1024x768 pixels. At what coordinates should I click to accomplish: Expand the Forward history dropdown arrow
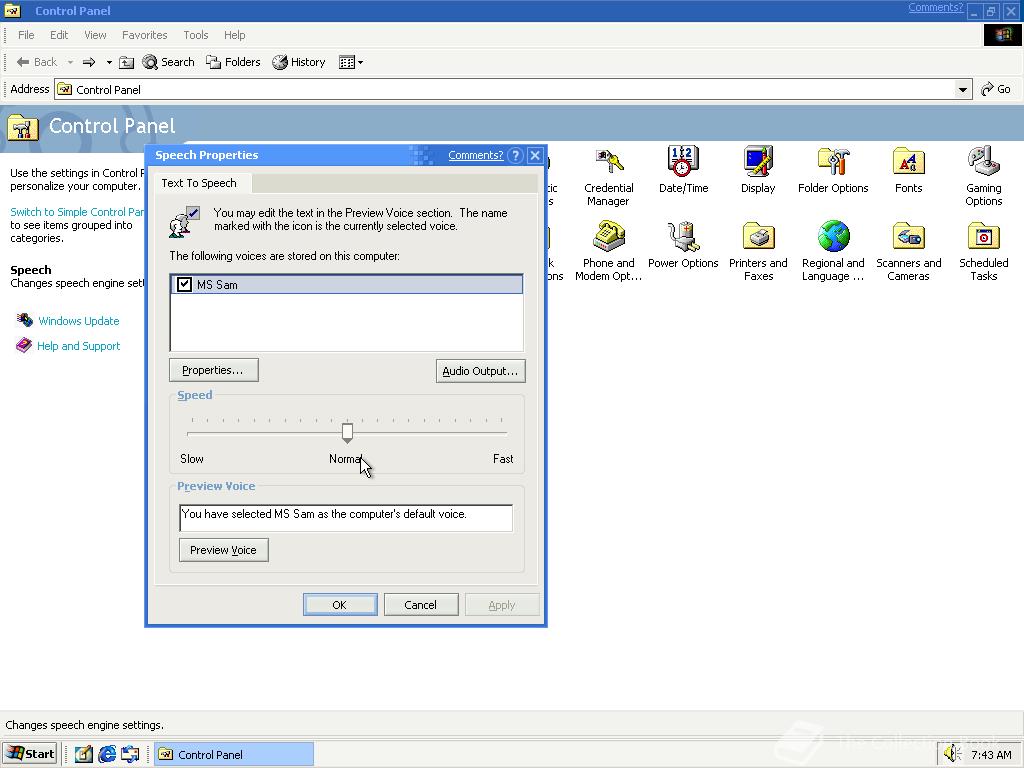[x=109, y=63]
